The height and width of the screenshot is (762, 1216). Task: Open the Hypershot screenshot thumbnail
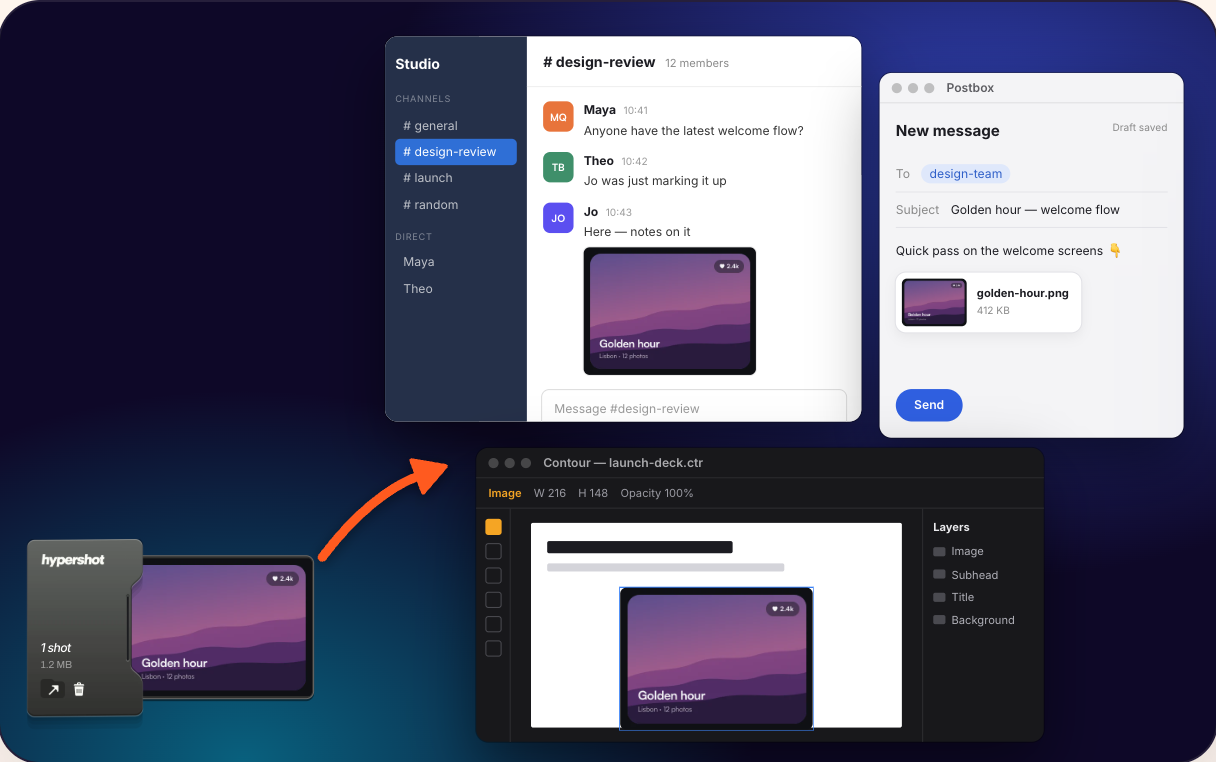click(221, 627)
